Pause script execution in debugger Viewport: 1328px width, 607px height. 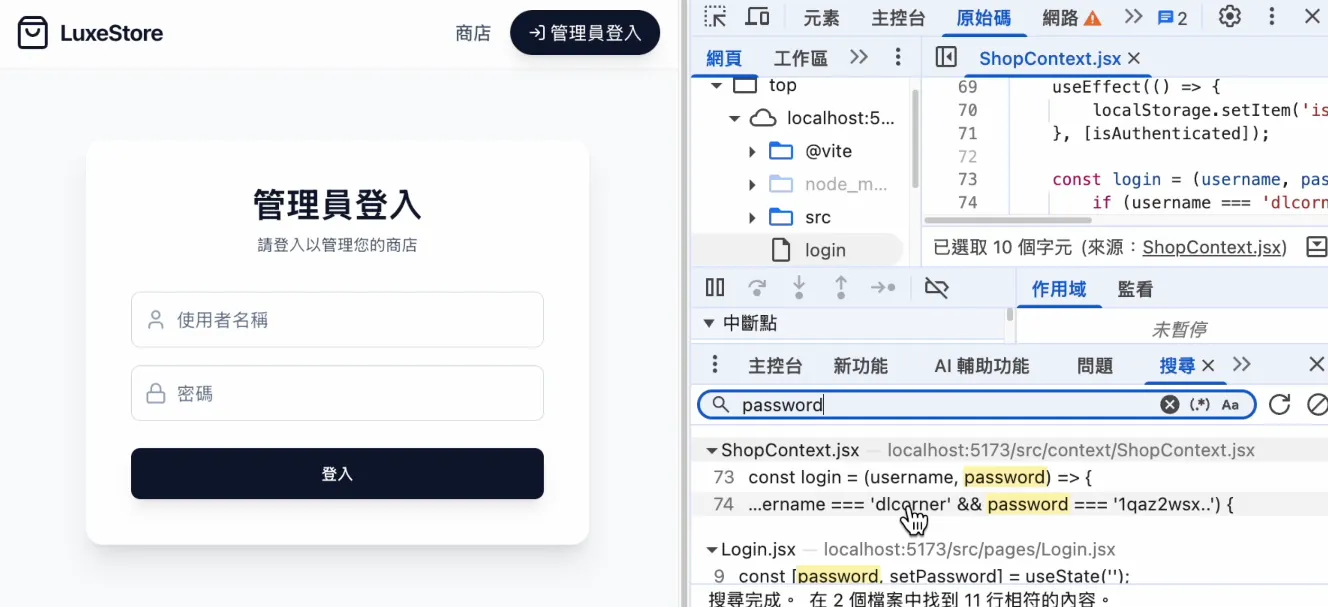tap(715, 288)
